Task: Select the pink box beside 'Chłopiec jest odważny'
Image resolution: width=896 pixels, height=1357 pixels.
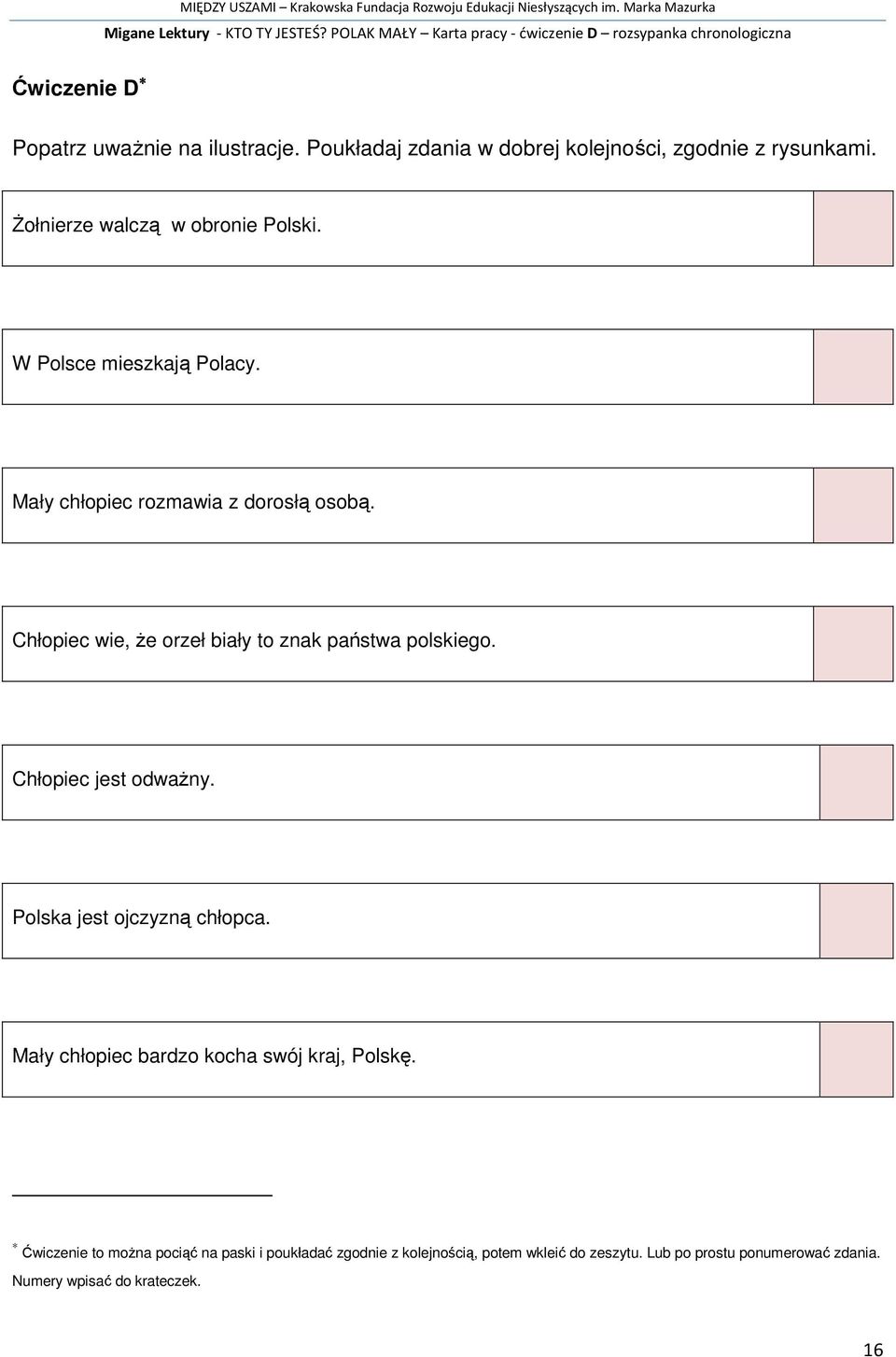Action: click(x=857, y=782)
